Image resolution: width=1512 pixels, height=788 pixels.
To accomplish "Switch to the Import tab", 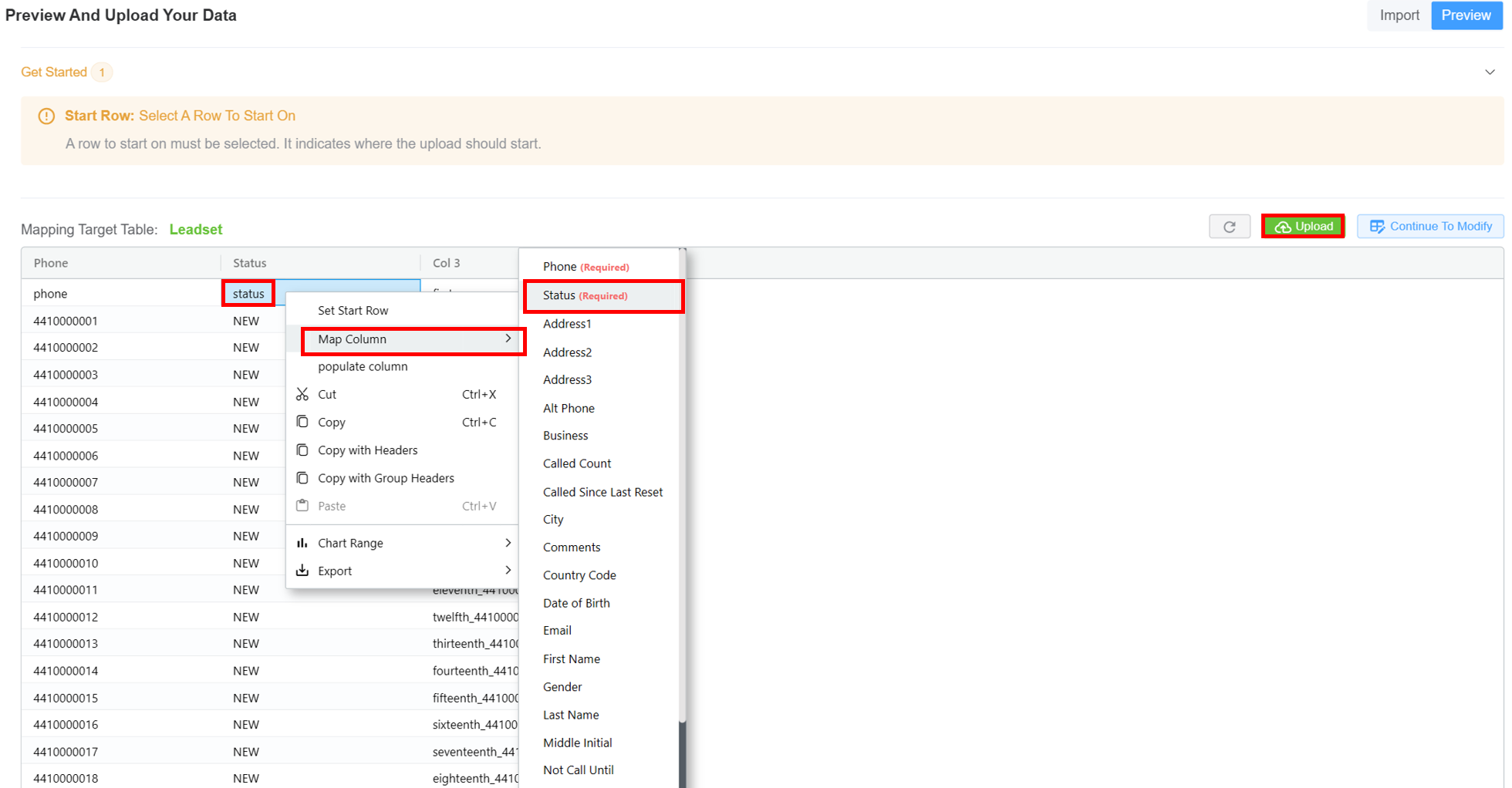I will (1399, 15).
